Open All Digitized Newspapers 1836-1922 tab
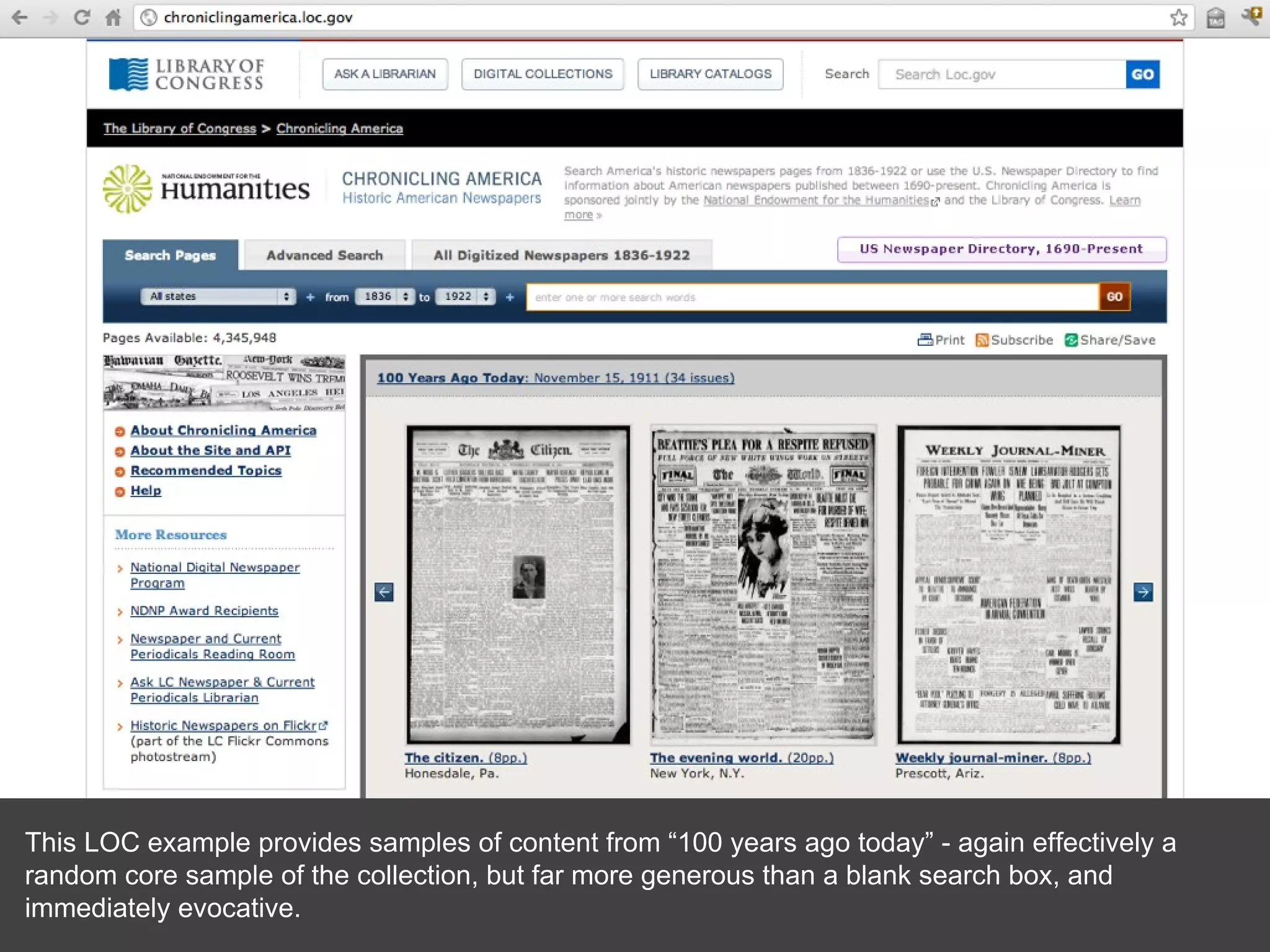 tap(562, 255)
